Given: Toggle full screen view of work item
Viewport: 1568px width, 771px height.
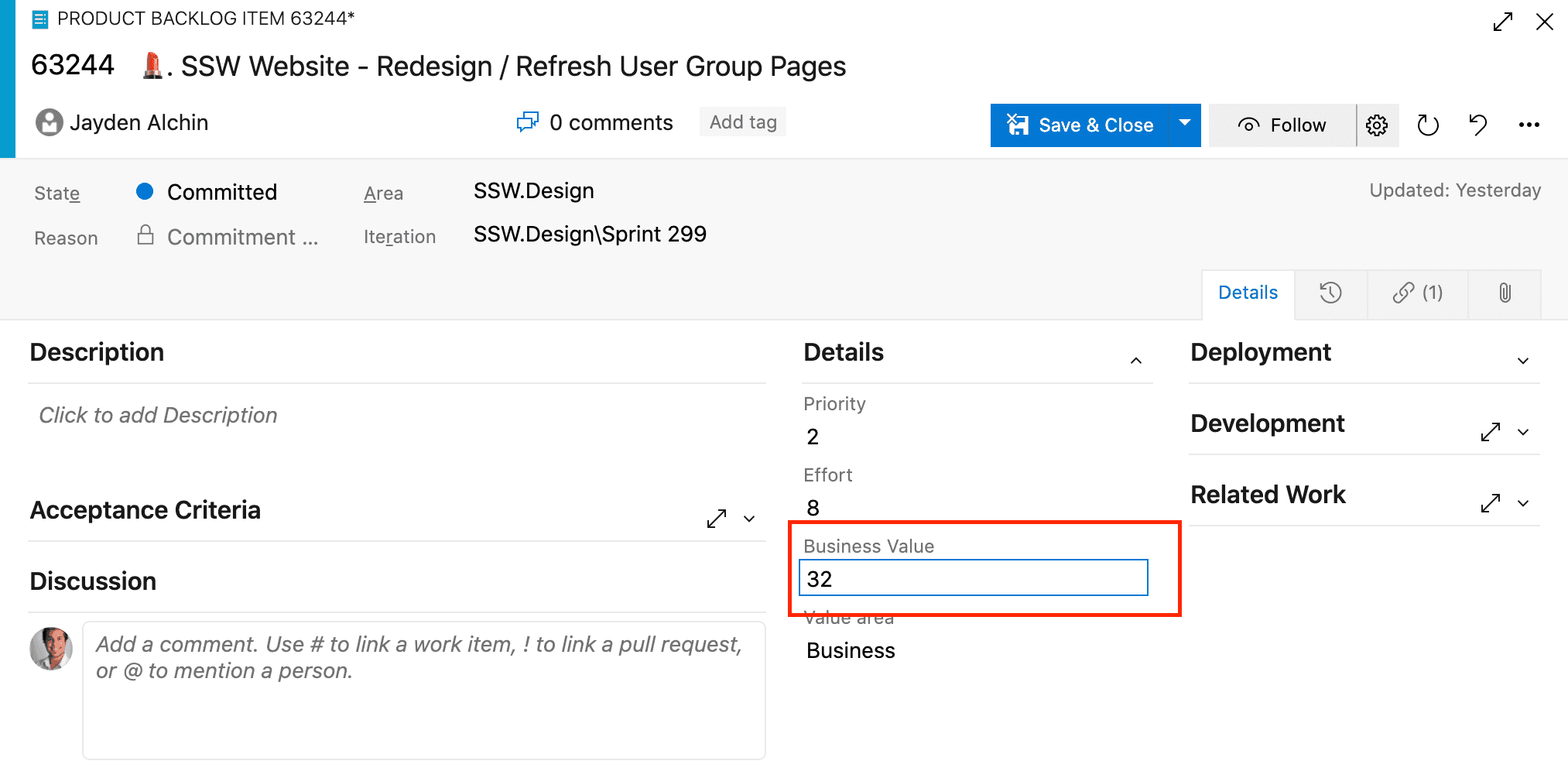Looking at the screenshot, I should point(1502,22).
